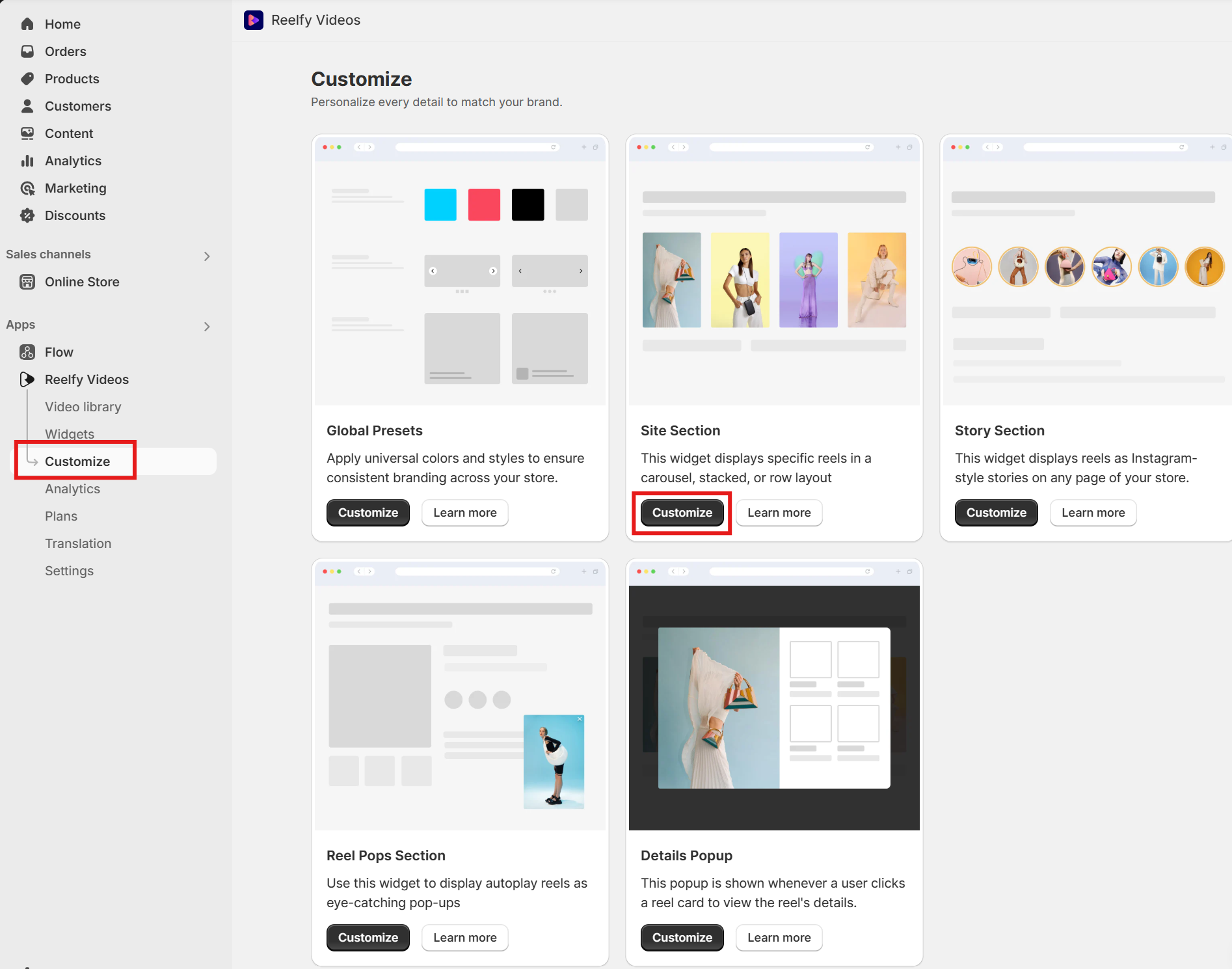
Task: Click the Customize page heading
Action: [x=362, y=79]
